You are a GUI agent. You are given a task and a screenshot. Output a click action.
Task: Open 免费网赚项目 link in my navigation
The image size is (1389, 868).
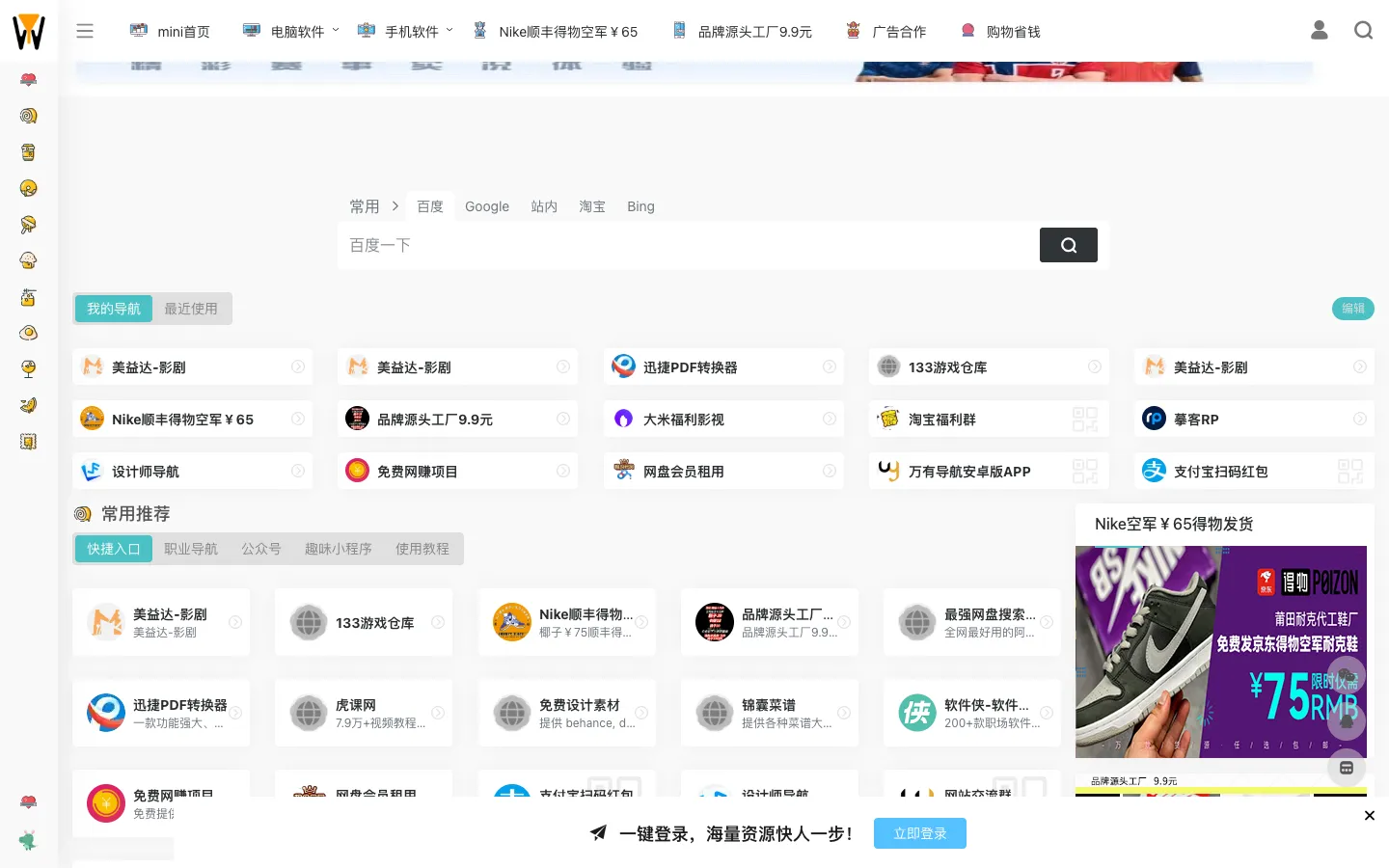tap(457, 471)
